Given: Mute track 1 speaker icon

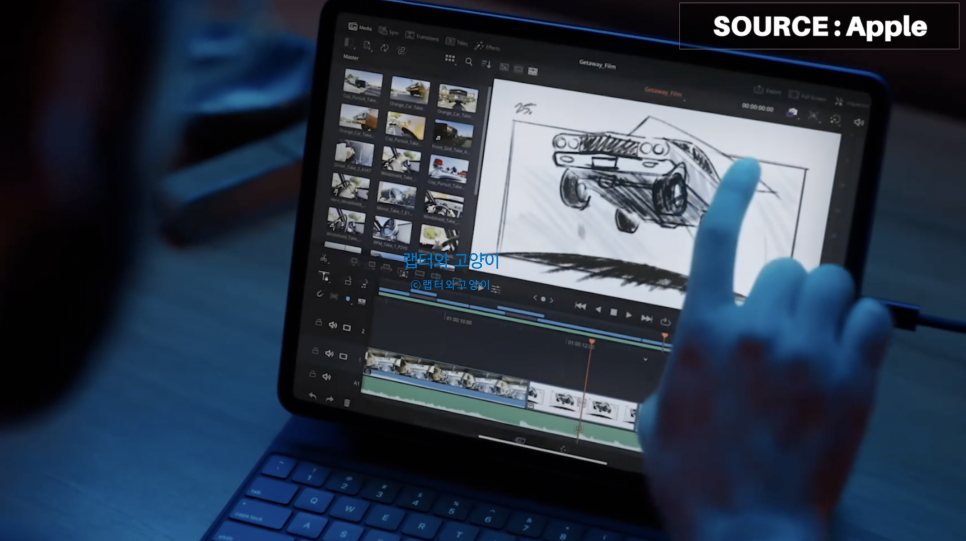Looking at the screenshot, I should pos(329,354).
